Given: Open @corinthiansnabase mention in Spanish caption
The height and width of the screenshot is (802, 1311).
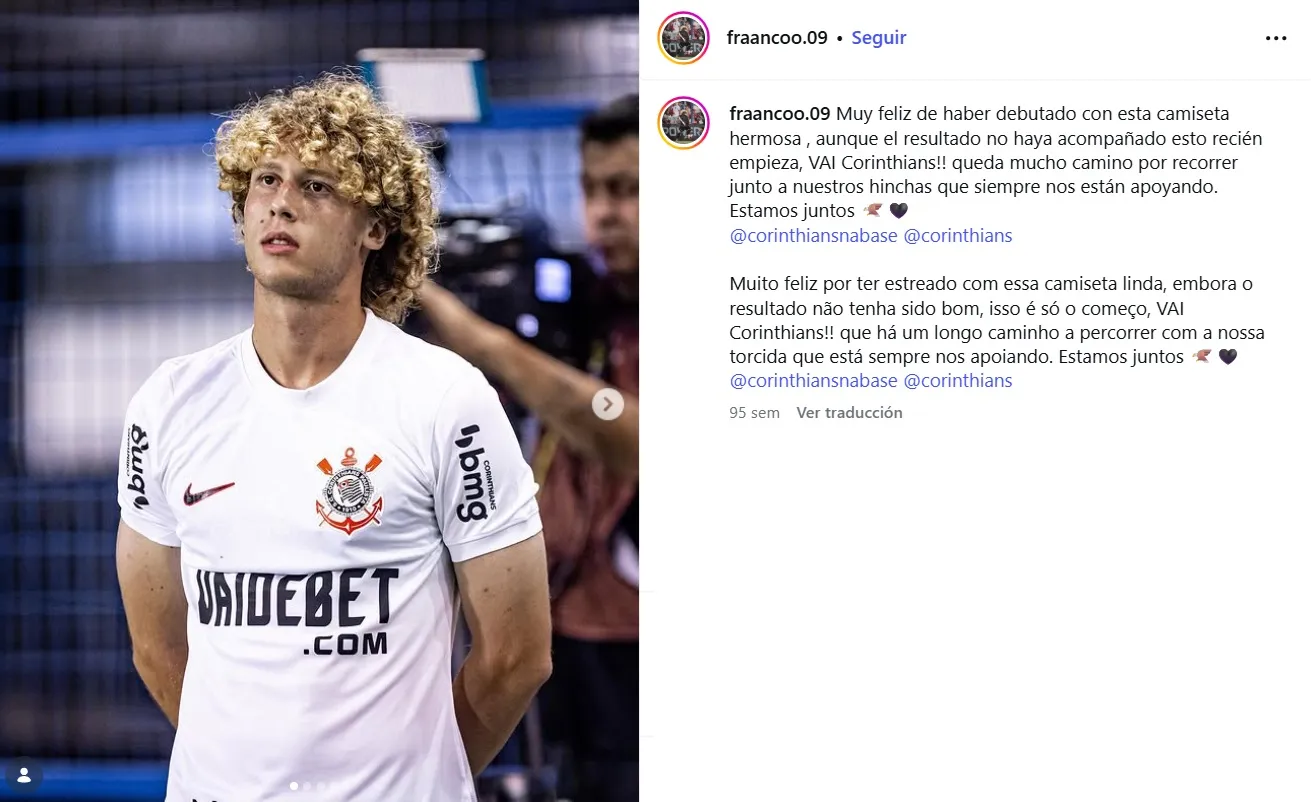Looking at the screenshot, I should [813, 236].
